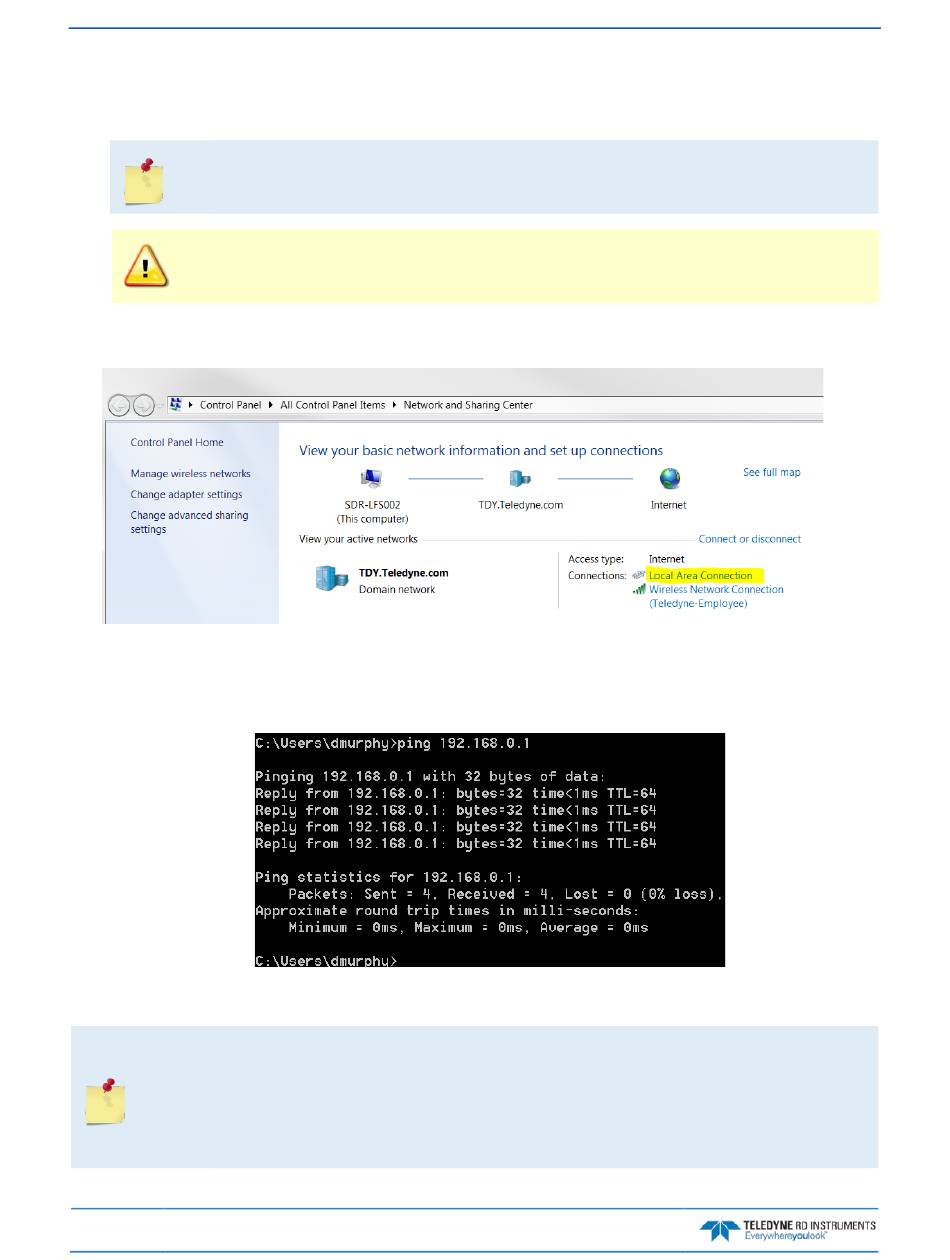Expand arrow before Network and Sharing Center
The image size is (950, 1260).
[394, 405]
